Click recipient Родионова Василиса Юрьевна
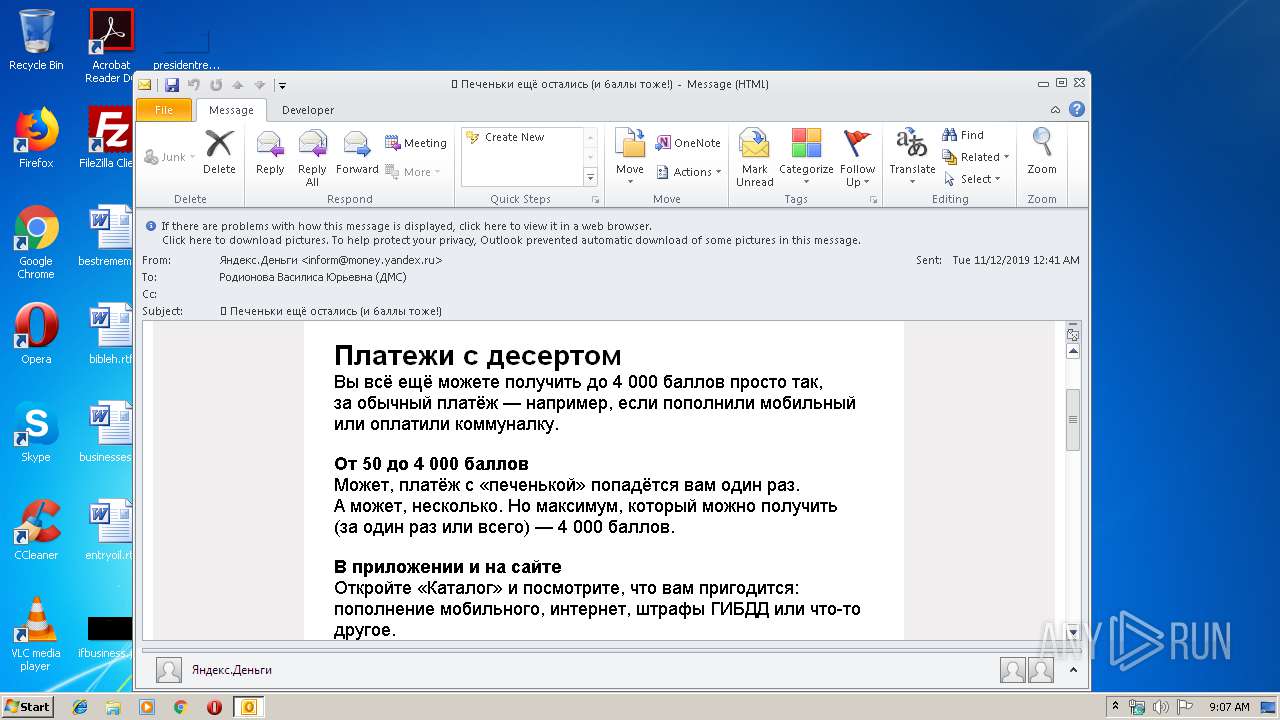Image resolution: width=1280 pixels, height=720 pixels. (x=311, y=277)
